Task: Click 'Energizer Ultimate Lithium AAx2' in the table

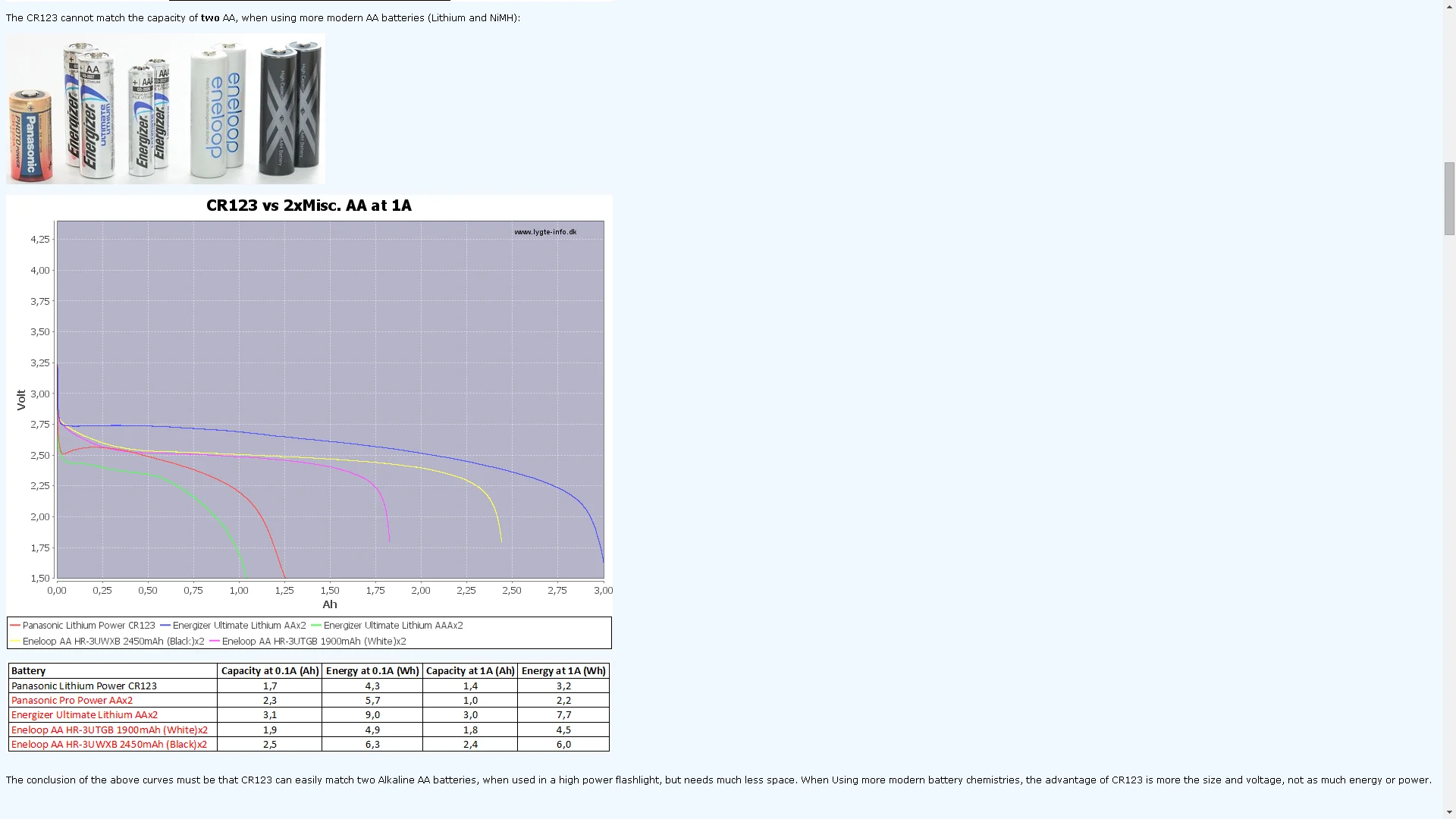Action: click(84, 715)
